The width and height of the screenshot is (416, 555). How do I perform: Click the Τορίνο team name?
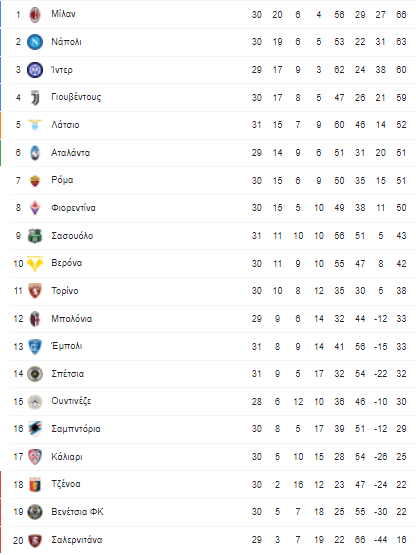[x=65, y=291]
